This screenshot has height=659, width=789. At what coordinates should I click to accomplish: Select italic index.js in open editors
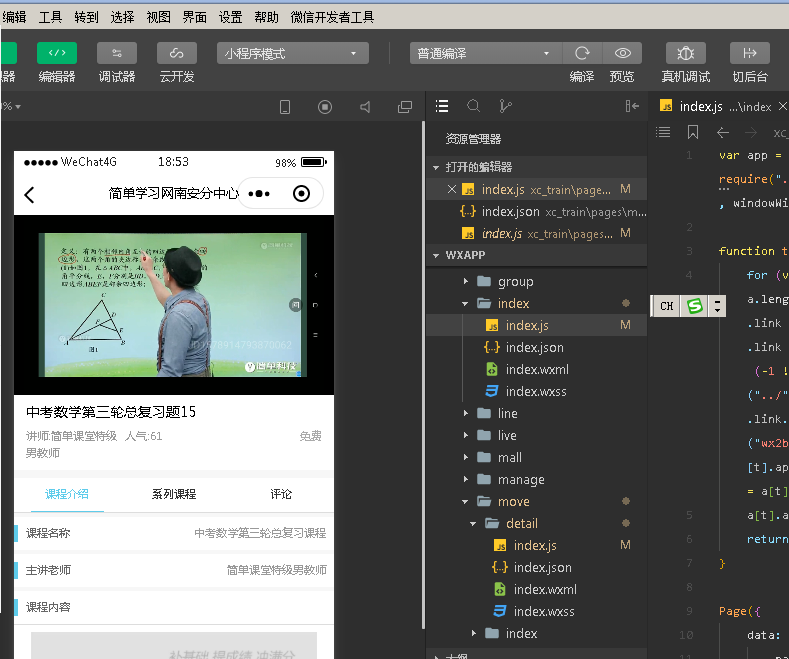pyautogui.click(x=536, y=233)
